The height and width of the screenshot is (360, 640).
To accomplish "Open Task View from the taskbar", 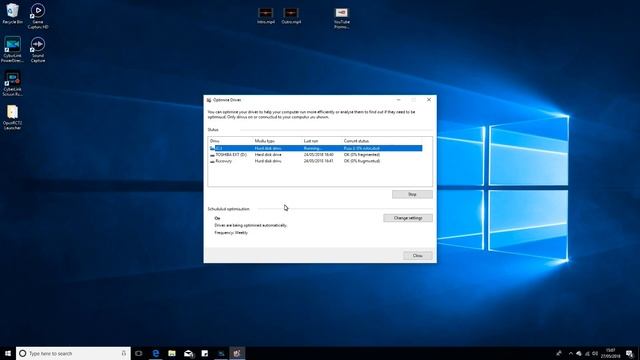I will pyautogui.click(x=139, y=353).
